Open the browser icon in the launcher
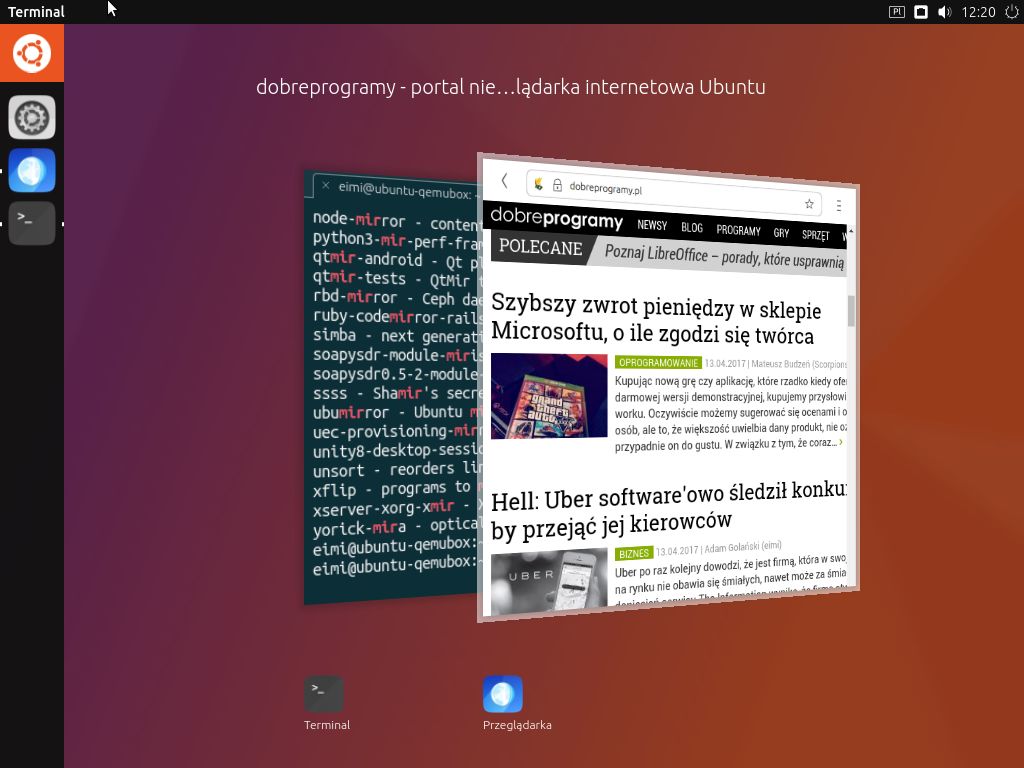 coord(32,170)
